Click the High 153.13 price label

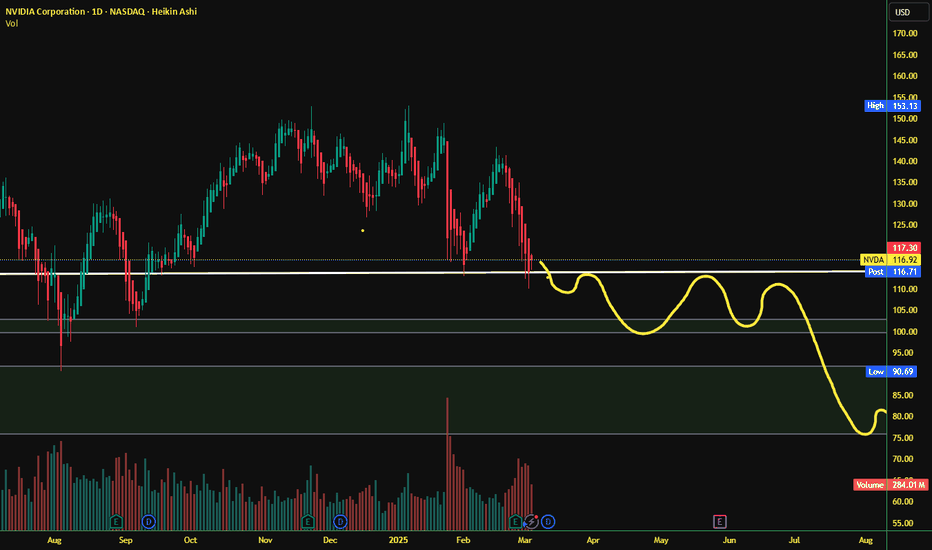click(892, 106)
